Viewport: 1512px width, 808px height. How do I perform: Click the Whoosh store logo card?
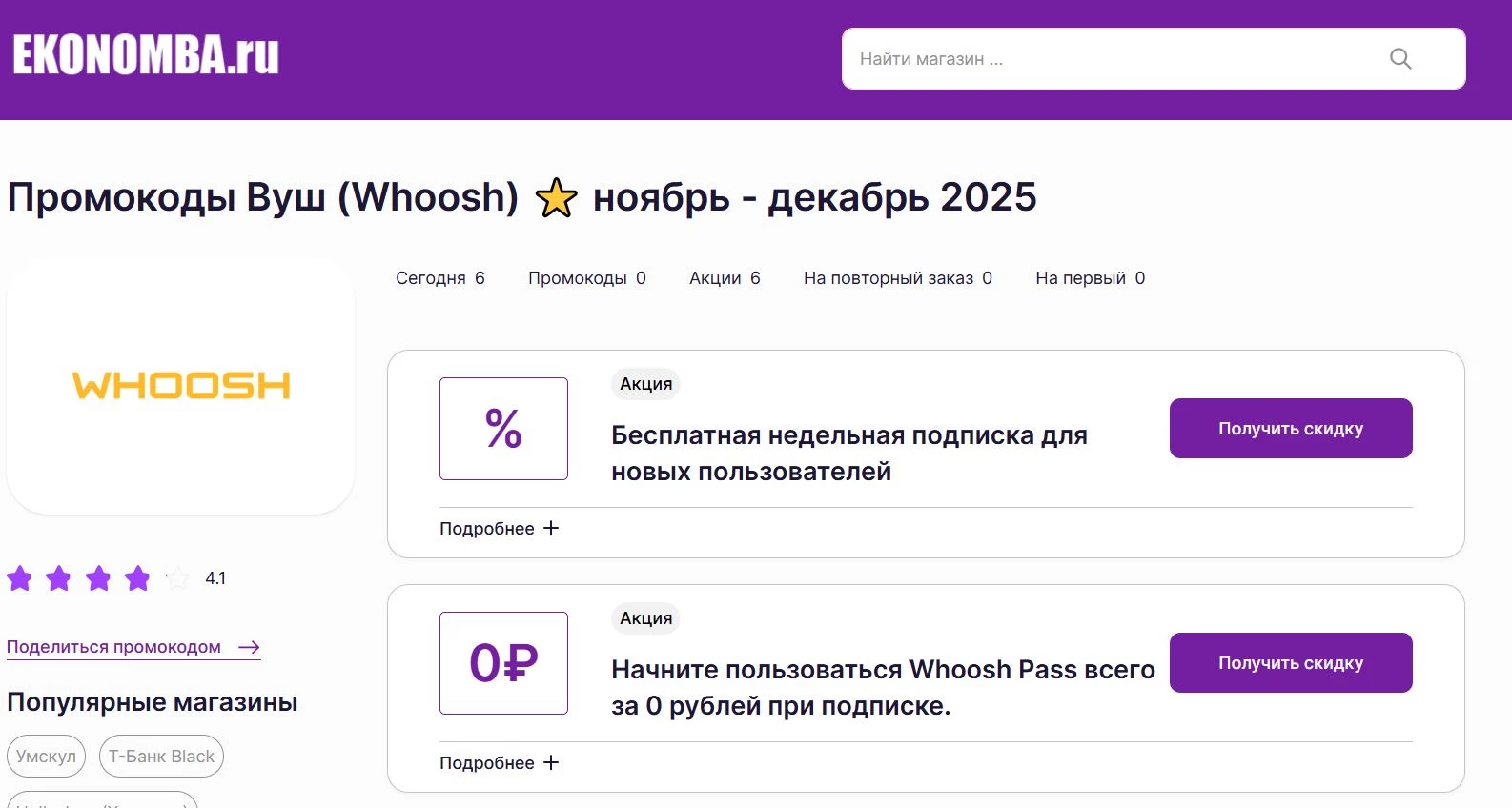pyautogui.click(x=181, y=385)
